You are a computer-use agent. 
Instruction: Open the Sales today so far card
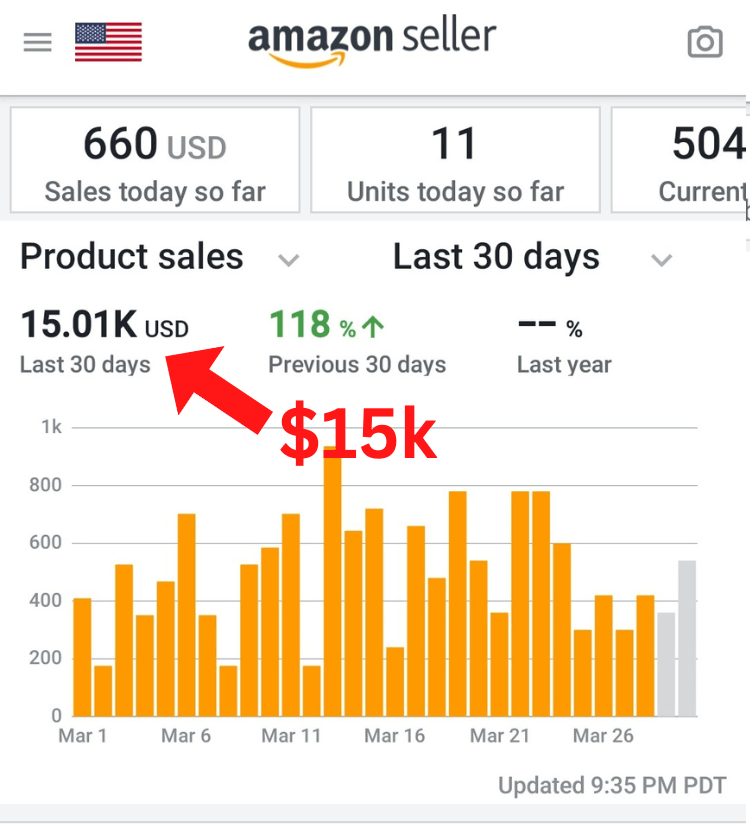[x=155, y=160]
